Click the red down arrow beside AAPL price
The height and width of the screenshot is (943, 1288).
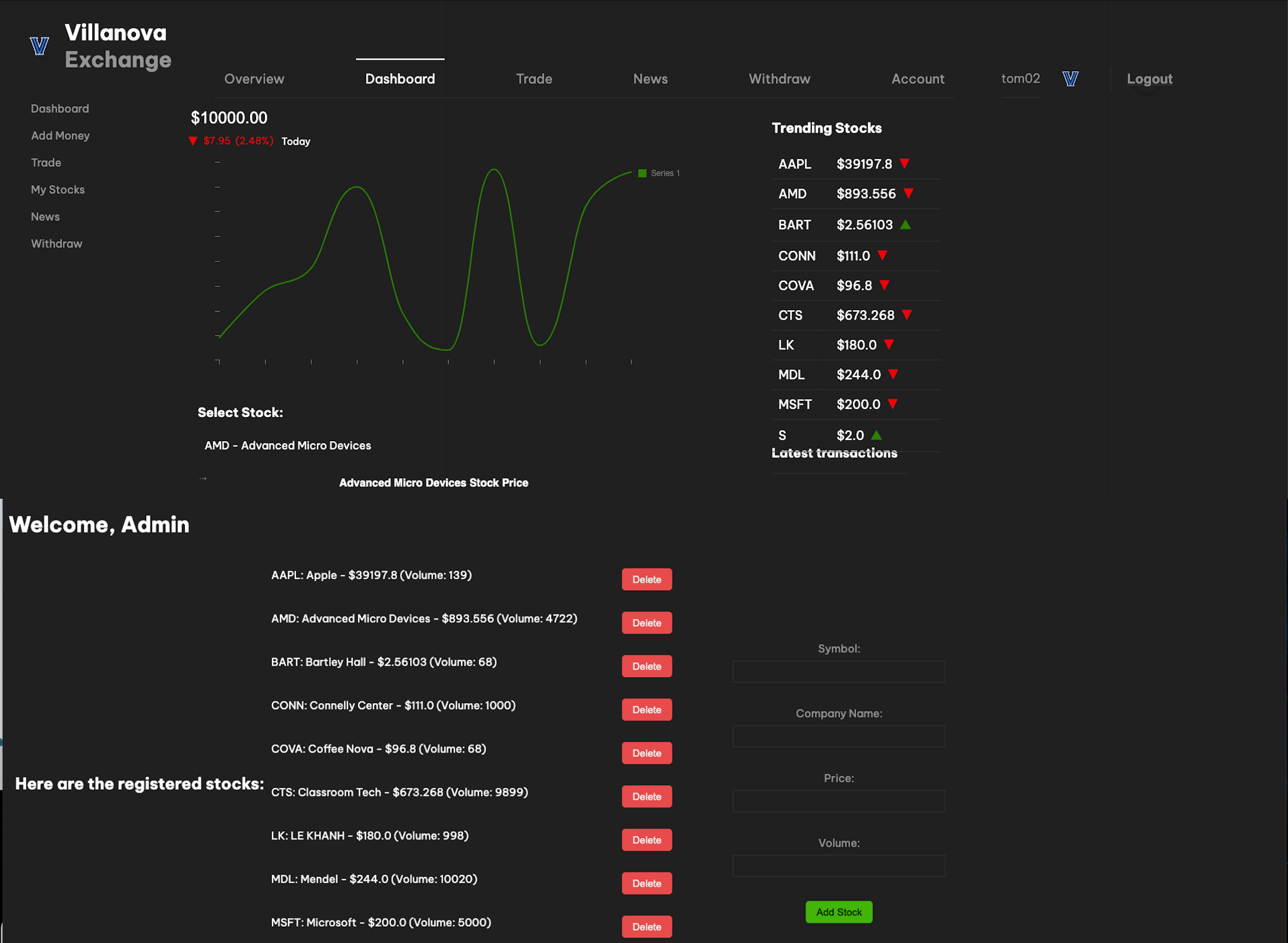point(904,164)
